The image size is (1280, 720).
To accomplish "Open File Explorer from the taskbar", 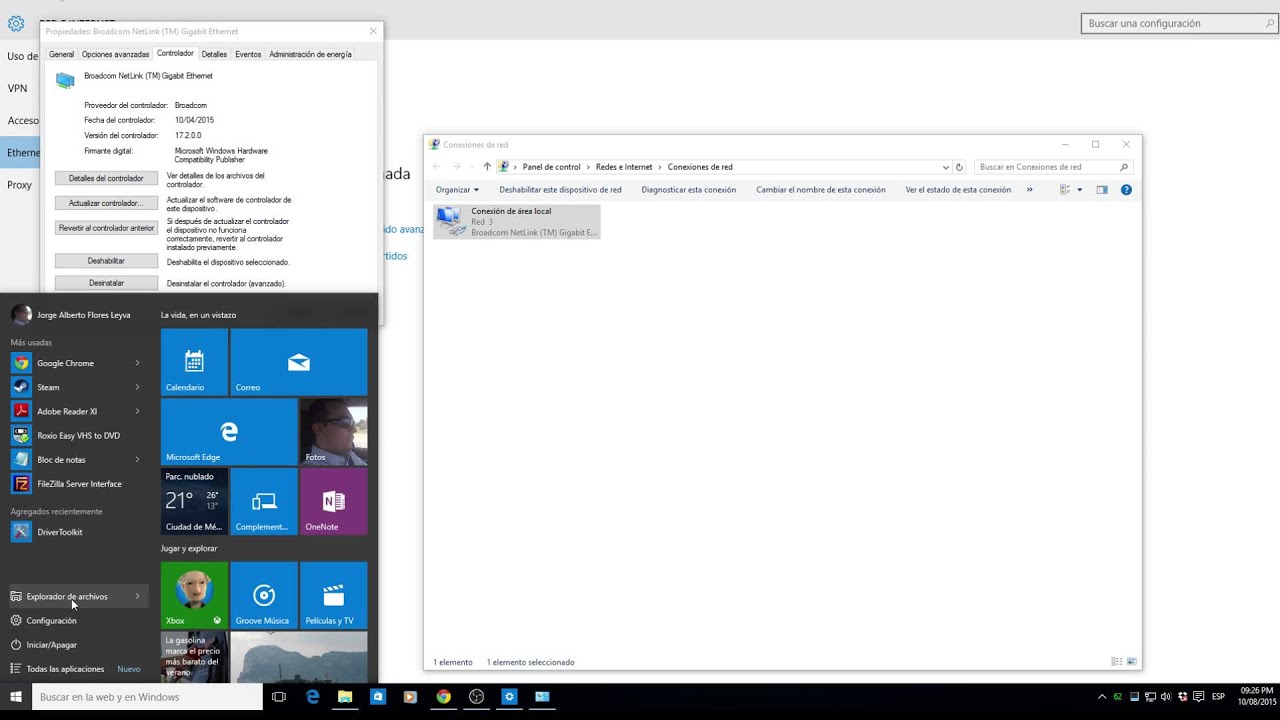I will pyautogui.click(x=345, y=697).
